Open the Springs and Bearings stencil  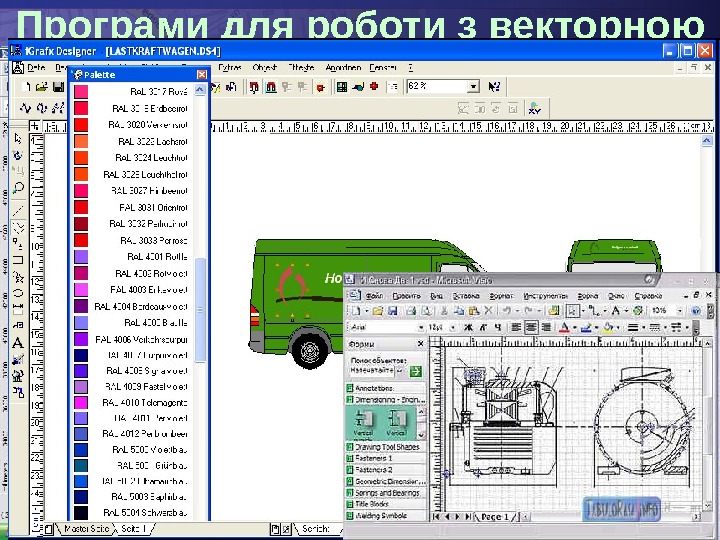coord(385,493)
